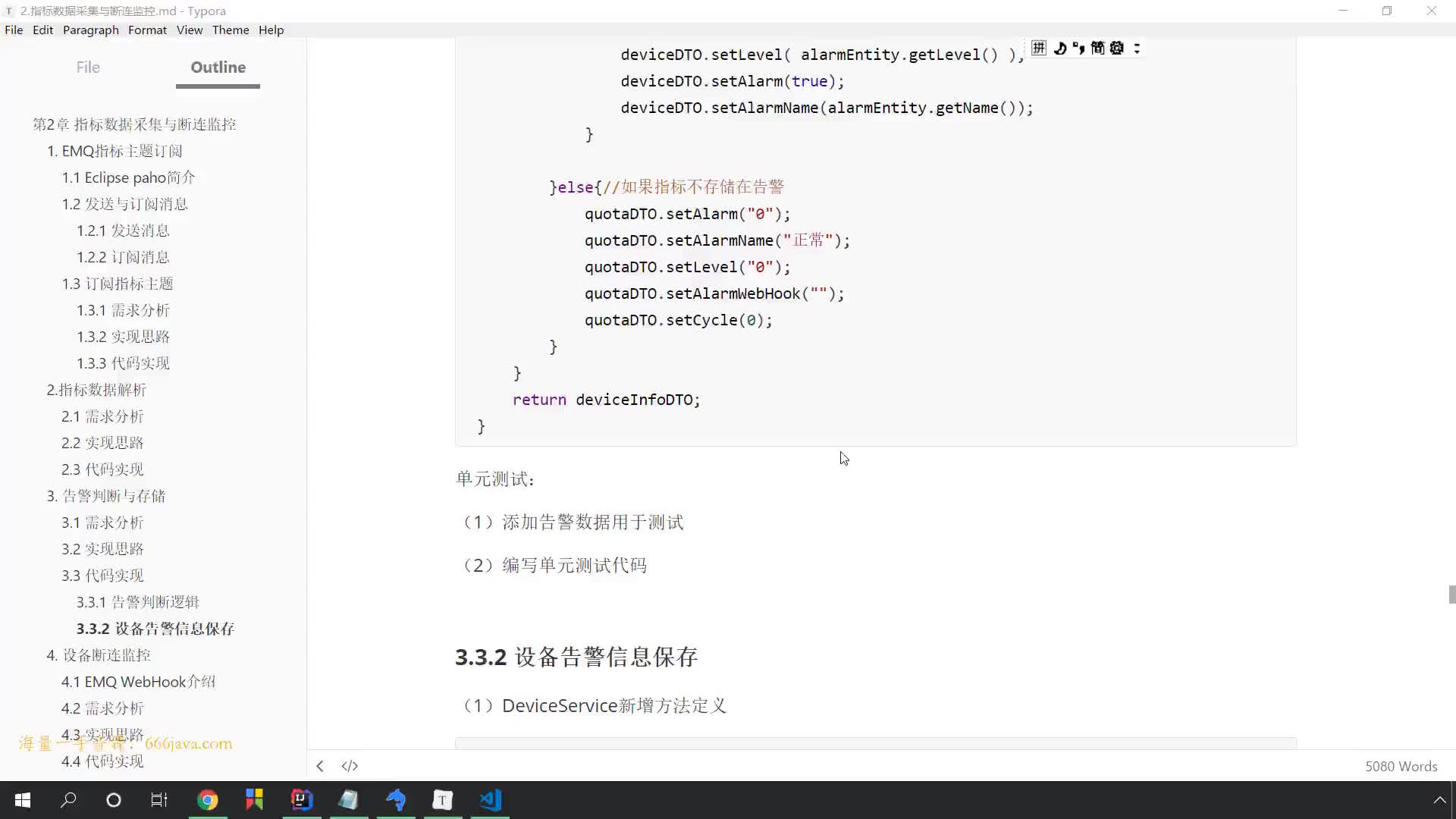Toggle source code mode icon
This screenshot has height=819, width=1456.
click(x=350, y=766)
